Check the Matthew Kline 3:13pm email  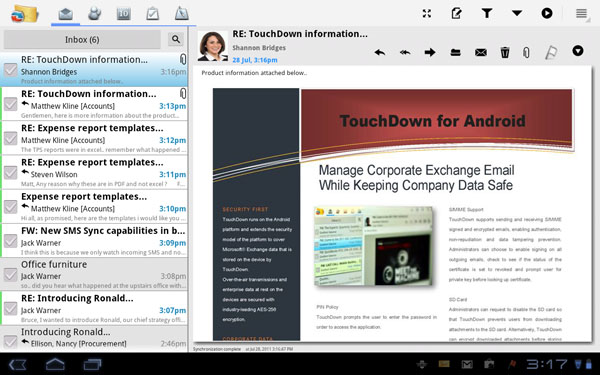coord(10,104)
